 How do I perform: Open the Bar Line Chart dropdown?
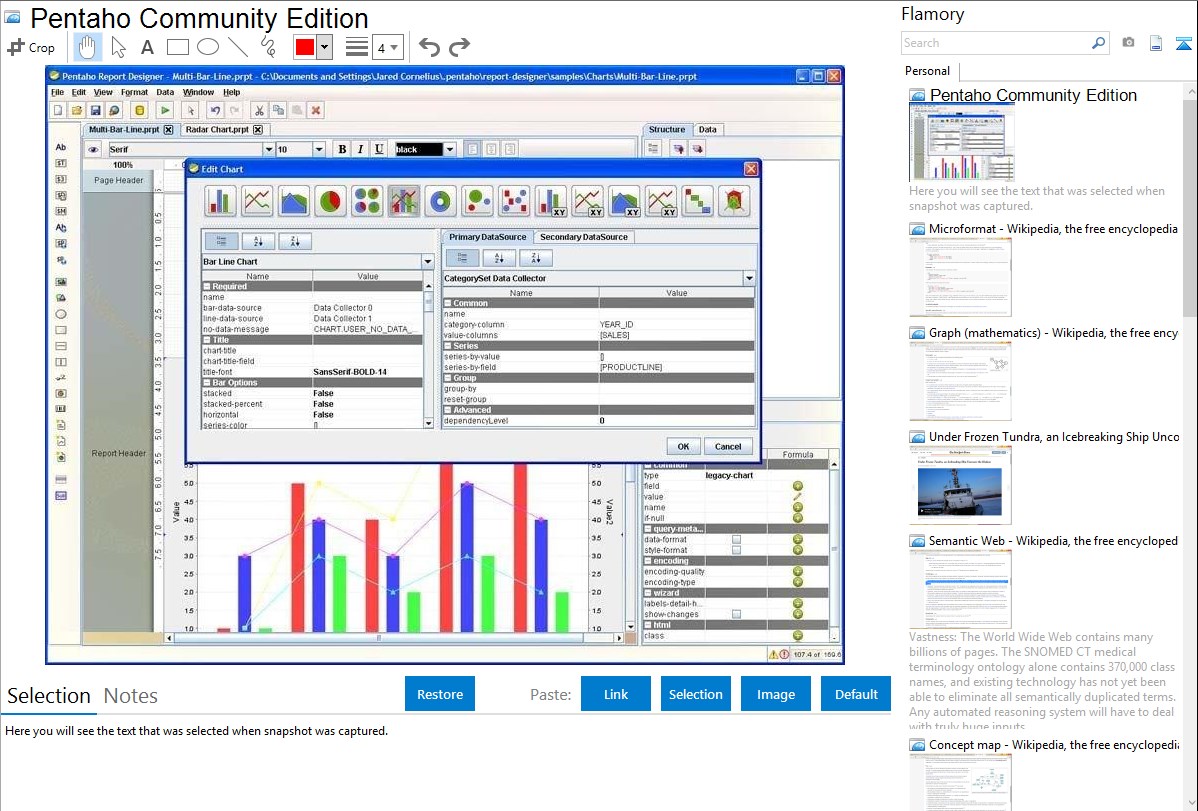(428, 261)
